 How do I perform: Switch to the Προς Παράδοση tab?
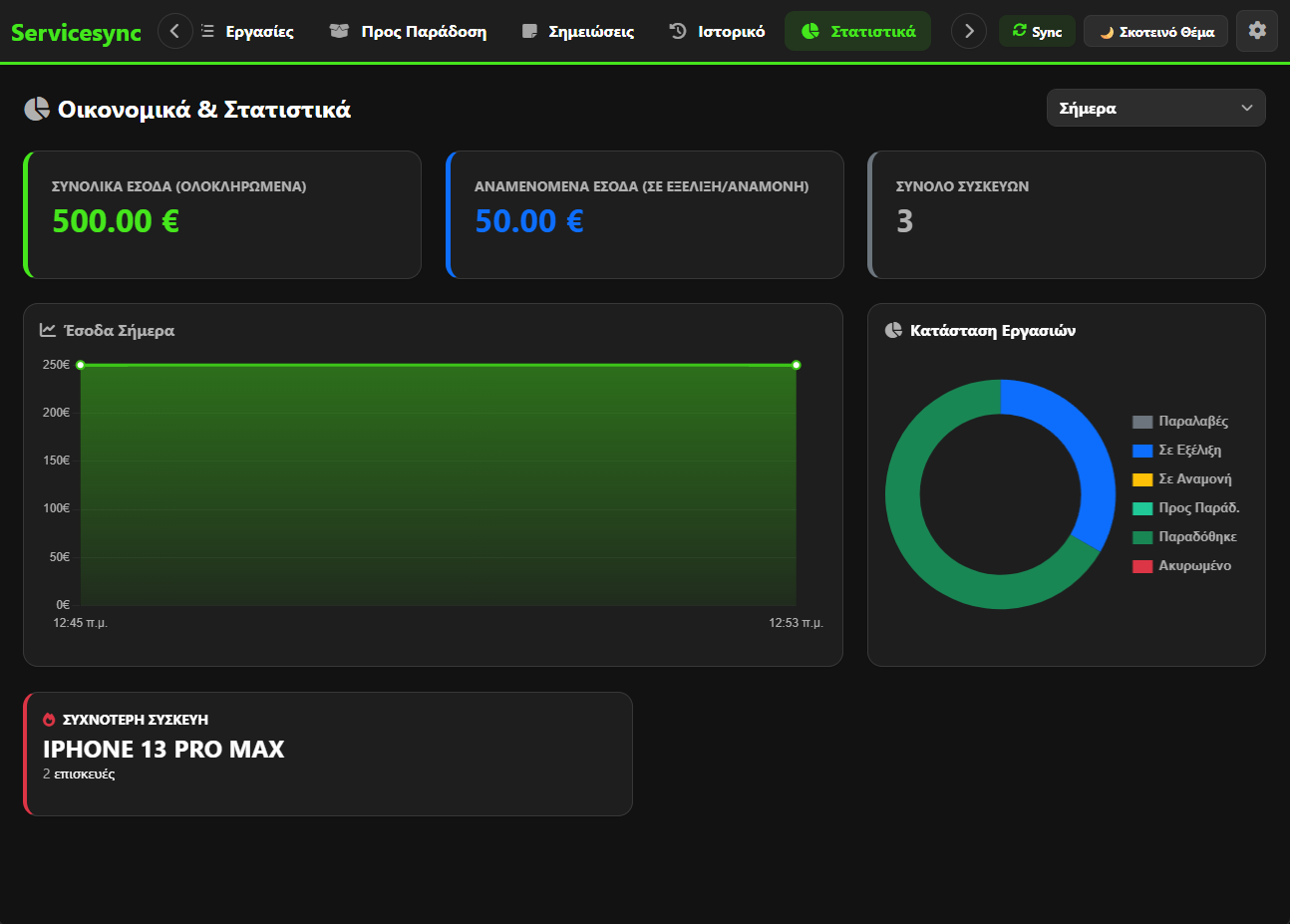409,31
